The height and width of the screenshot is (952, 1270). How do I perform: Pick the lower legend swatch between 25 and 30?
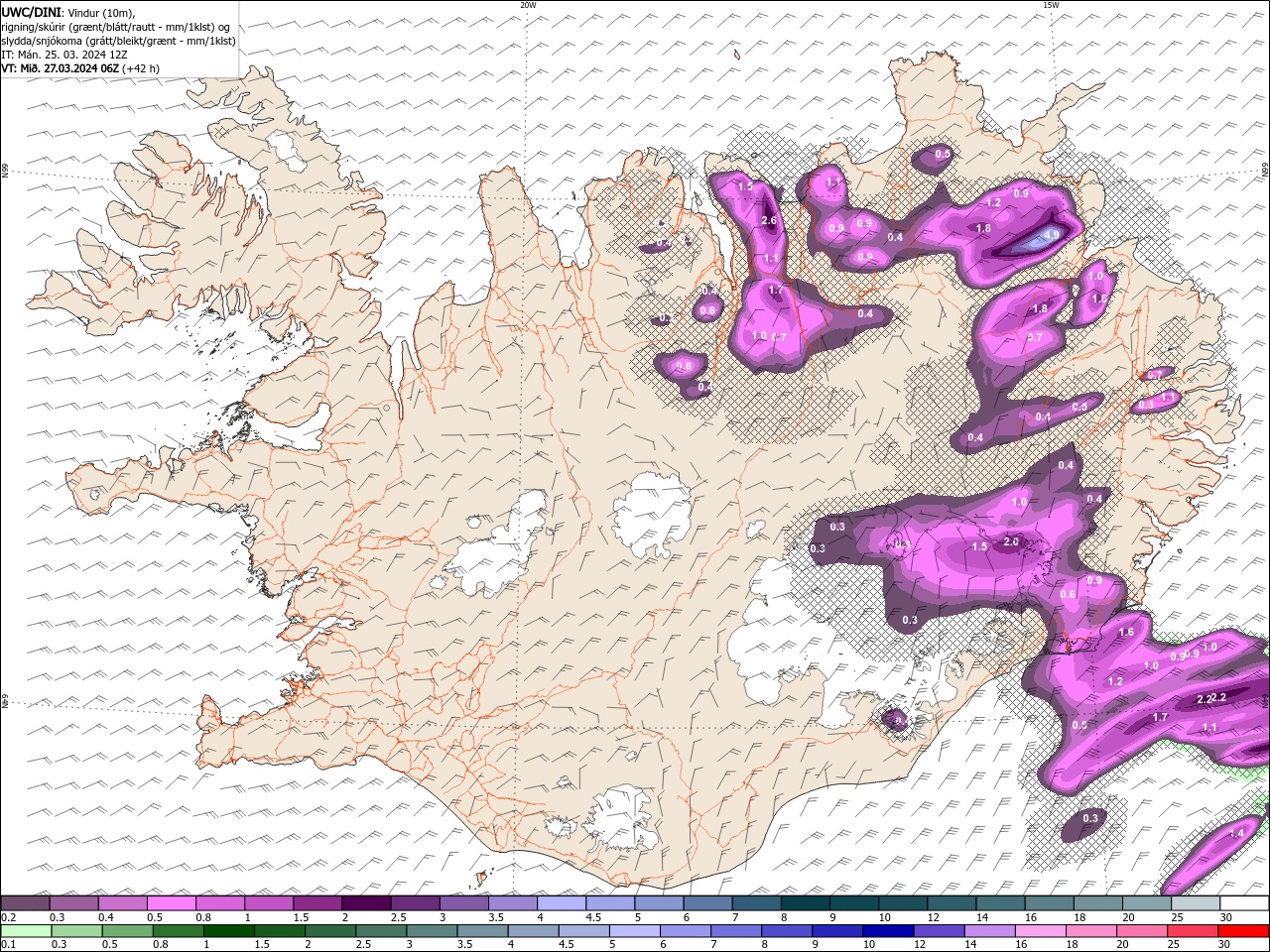(x=1193, y=931)
